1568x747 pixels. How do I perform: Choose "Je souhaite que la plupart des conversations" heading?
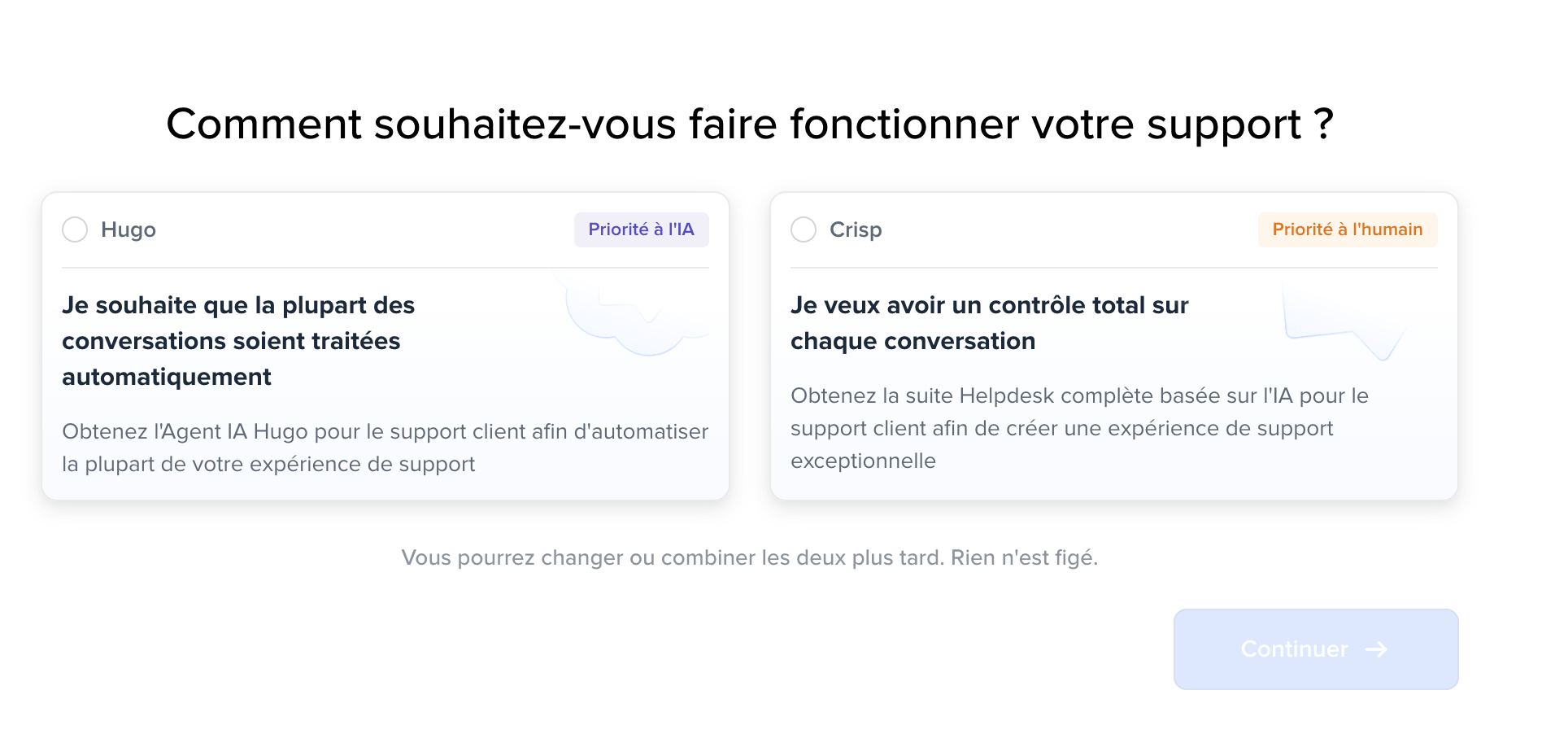coord(238,341)
